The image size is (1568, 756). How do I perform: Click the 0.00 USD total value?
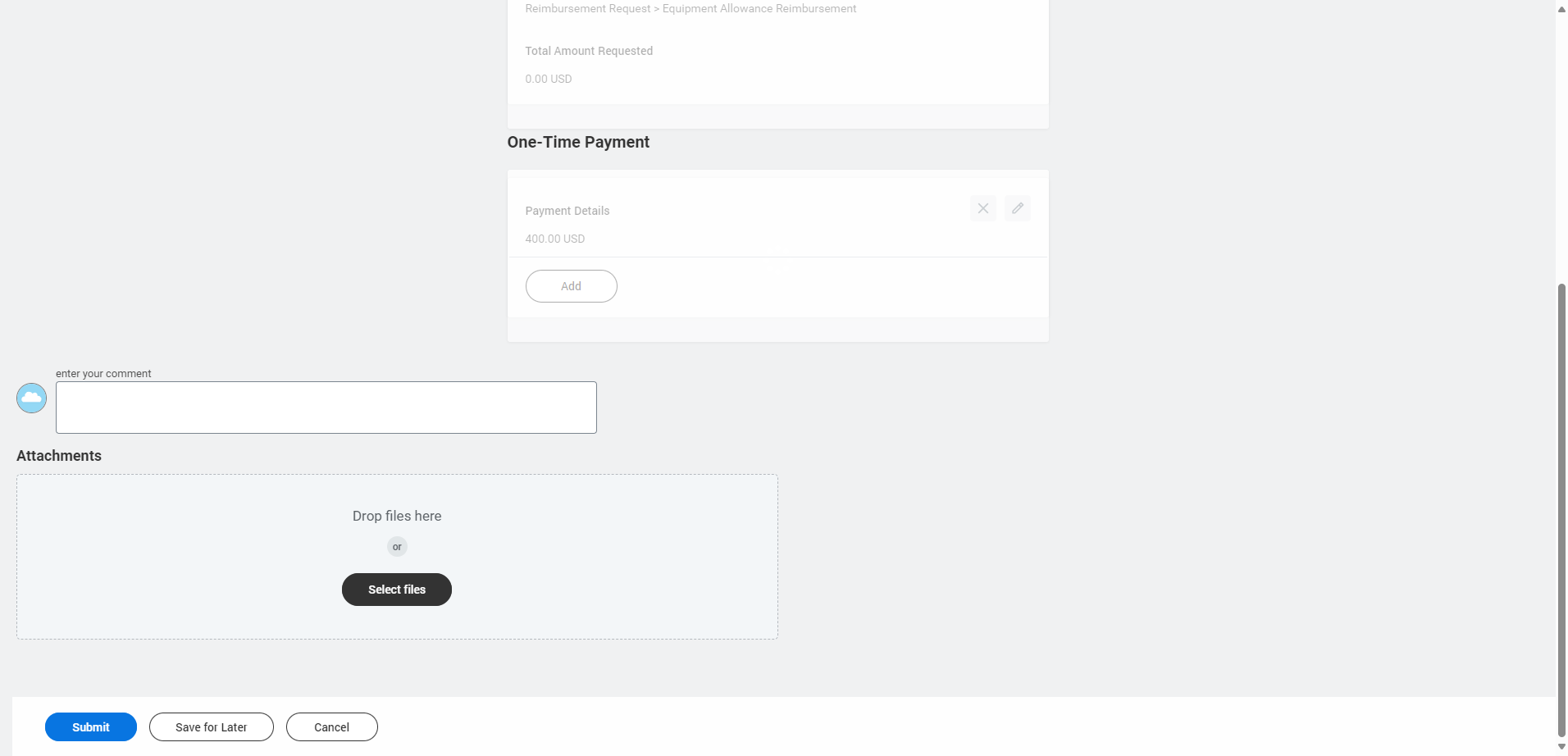coord(549,79)
